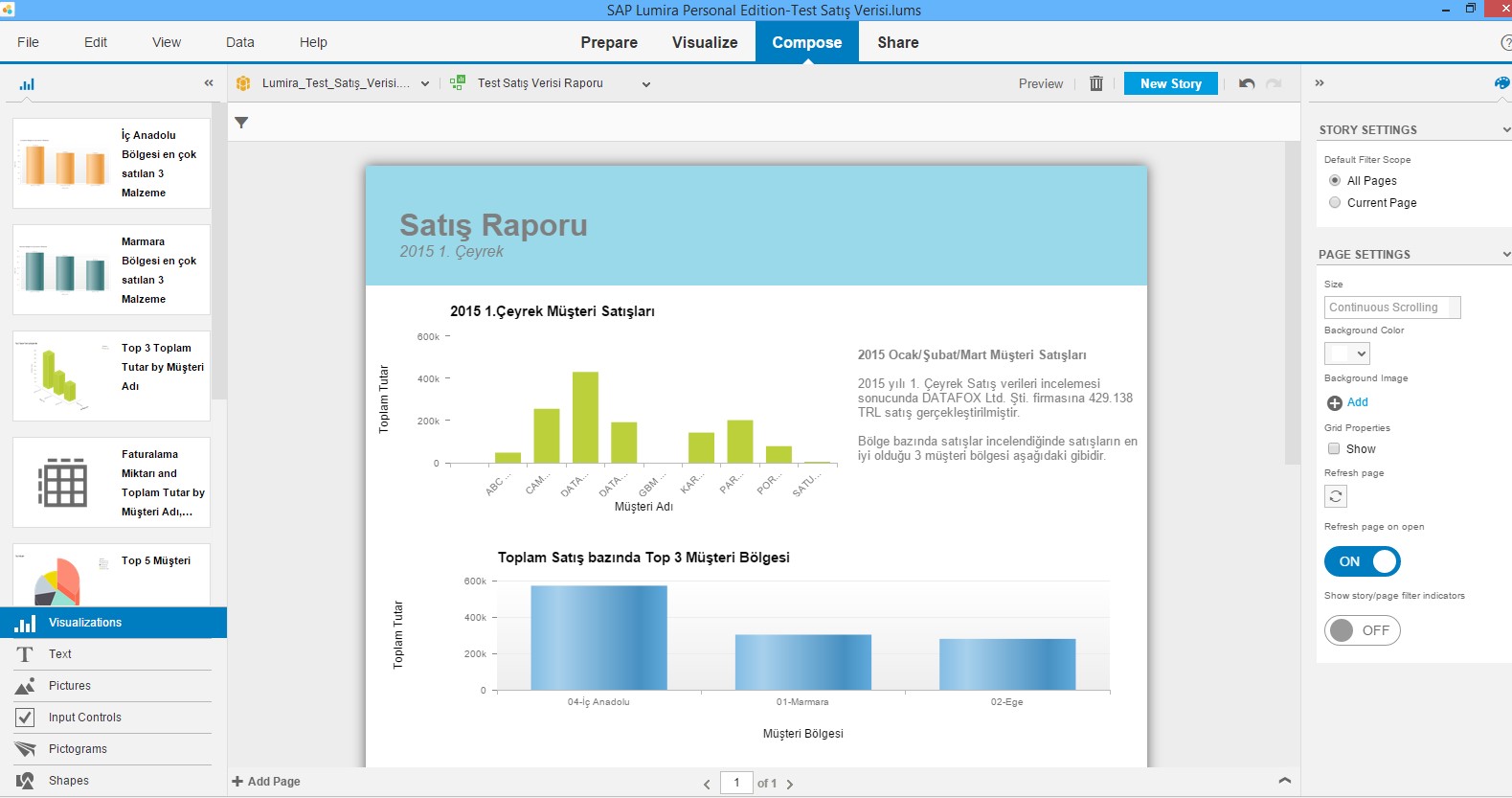Open the Continuous Scrolling size dropdown

[1392, 308]
